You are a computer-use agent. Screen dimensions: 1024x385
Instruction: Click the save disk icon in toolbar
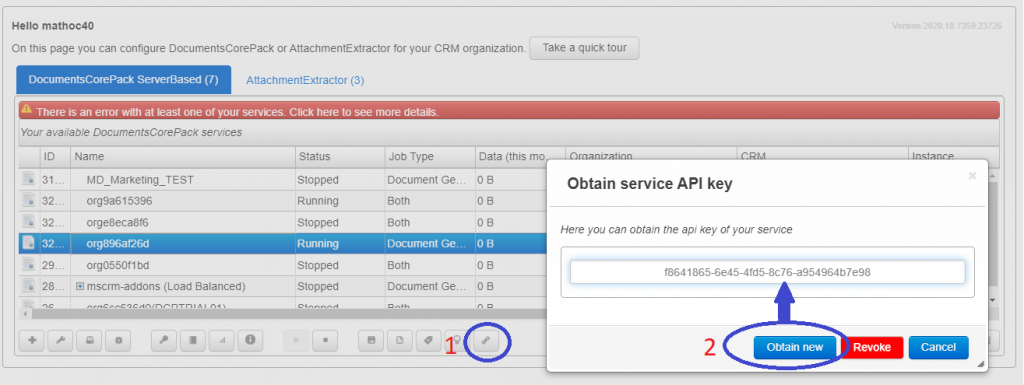pos(370,340)
